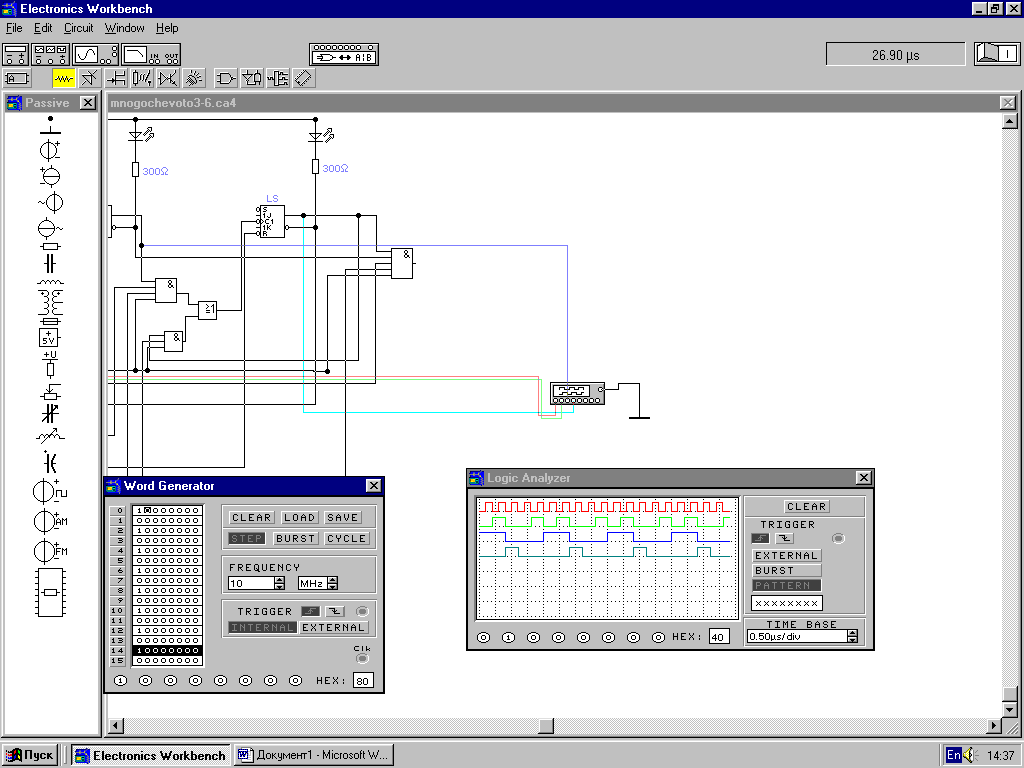Open the custom parts bin icon
This screenshot has width=1024, height=768.
point(17,79)
